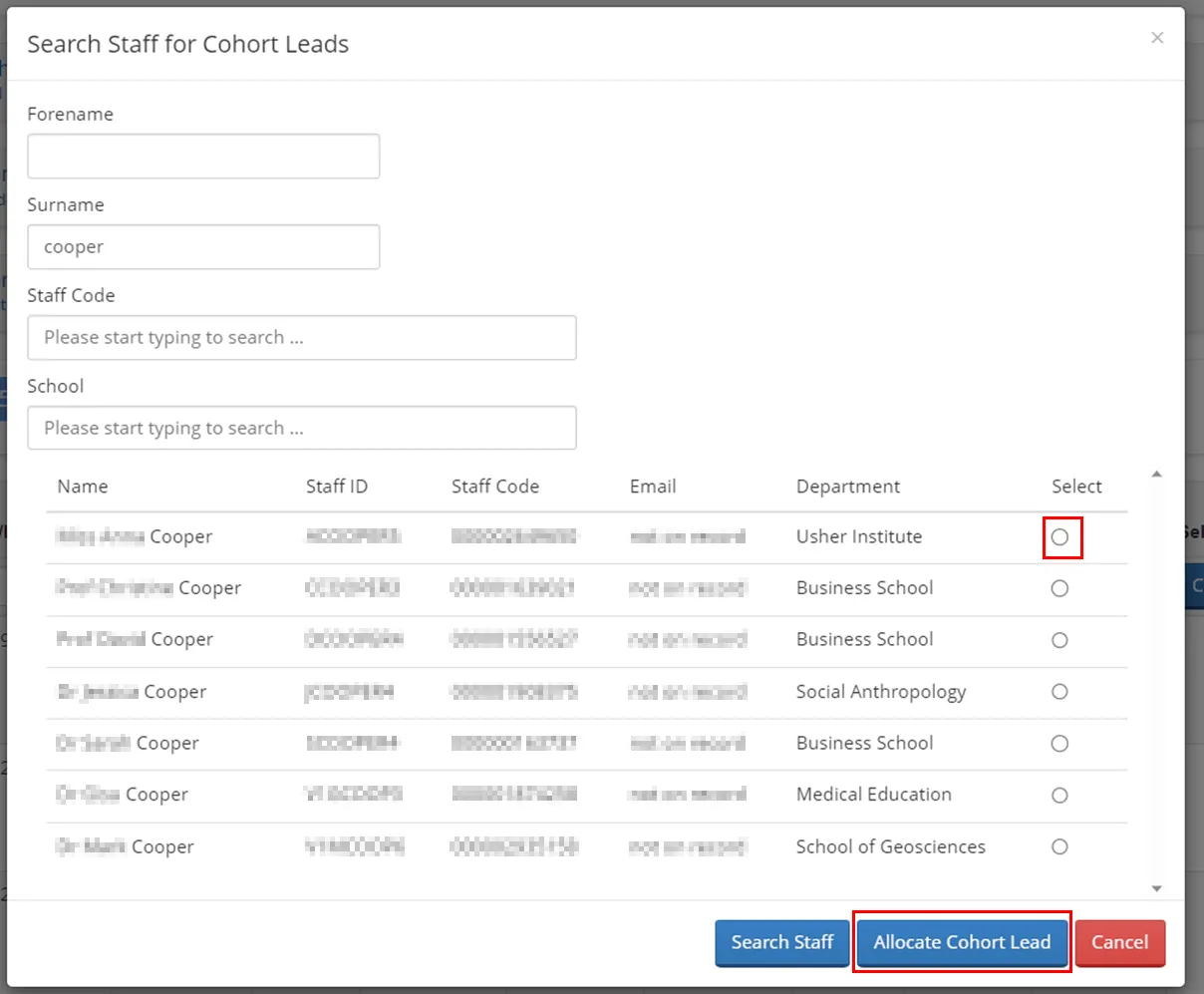The height and width of the screenshot is (994, 1204).
Task: Choose Mark Cooper from School of Geosciences
Action: click(x=1059, y=846)
